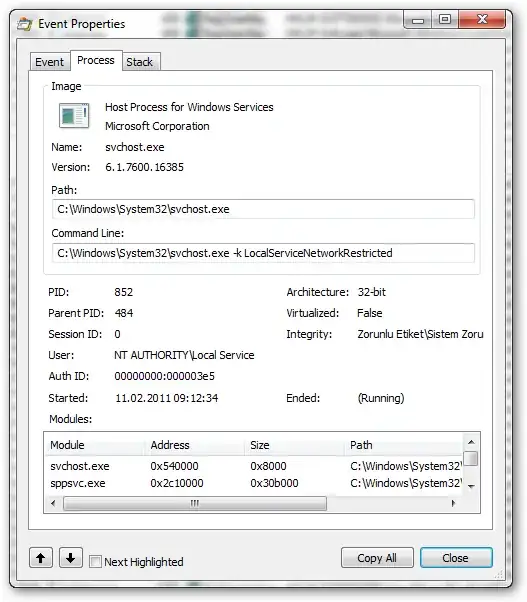Enable the Next Highlighted checkbox
The width and height of the screenshot is (527, 602).
click(x=95, y=562)
